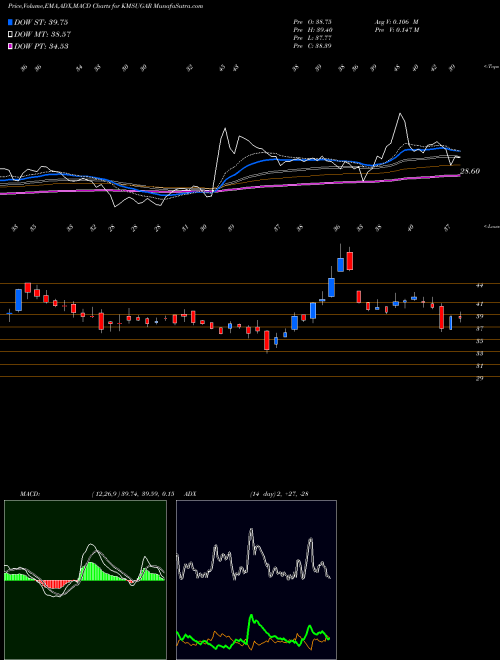The width and height of the screenshot is (500, 660).
Task: Click the Pre V: 0.147 M volume text
Action: pos(396,30)
